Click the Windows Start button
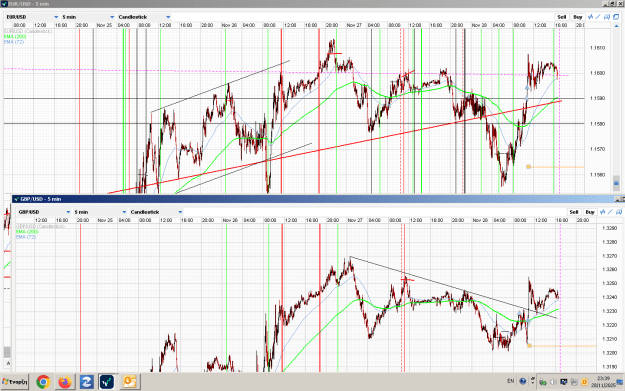Screen dimensions: 625x391 pyautogui.click(x=15, y=382)
